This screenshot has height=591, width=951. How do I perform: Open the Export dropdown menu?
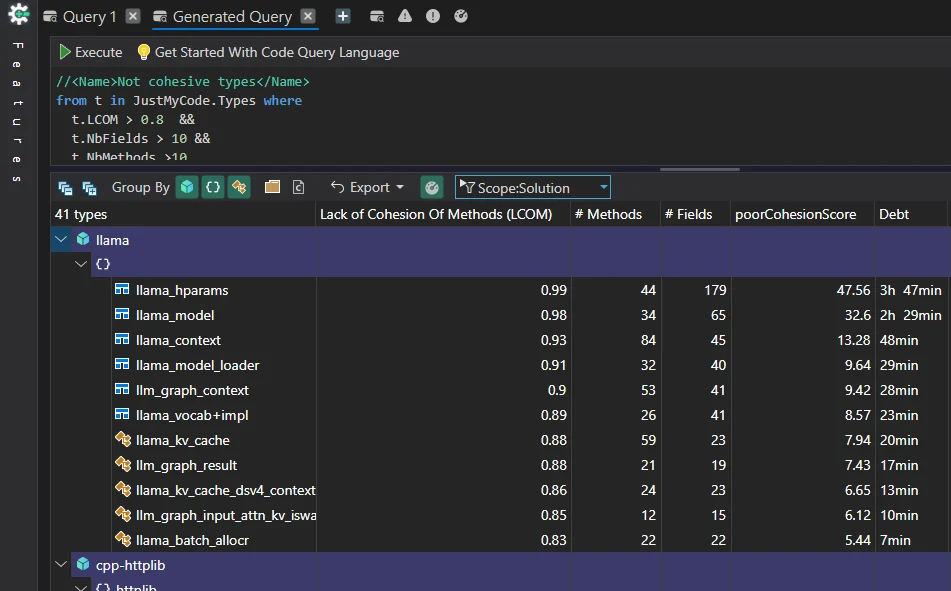(x=367, y=187)
